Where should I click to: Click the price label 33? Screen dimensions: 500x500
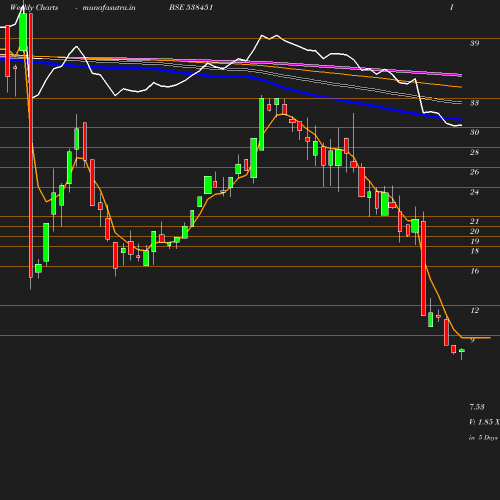pos(475,103)
